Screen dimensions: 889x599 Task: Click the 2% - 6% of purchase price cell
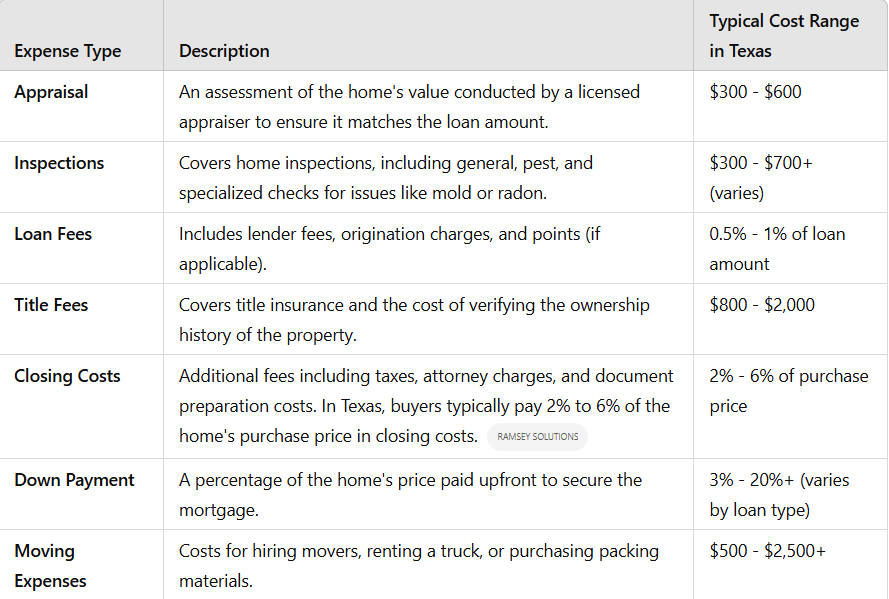(789, 391)
